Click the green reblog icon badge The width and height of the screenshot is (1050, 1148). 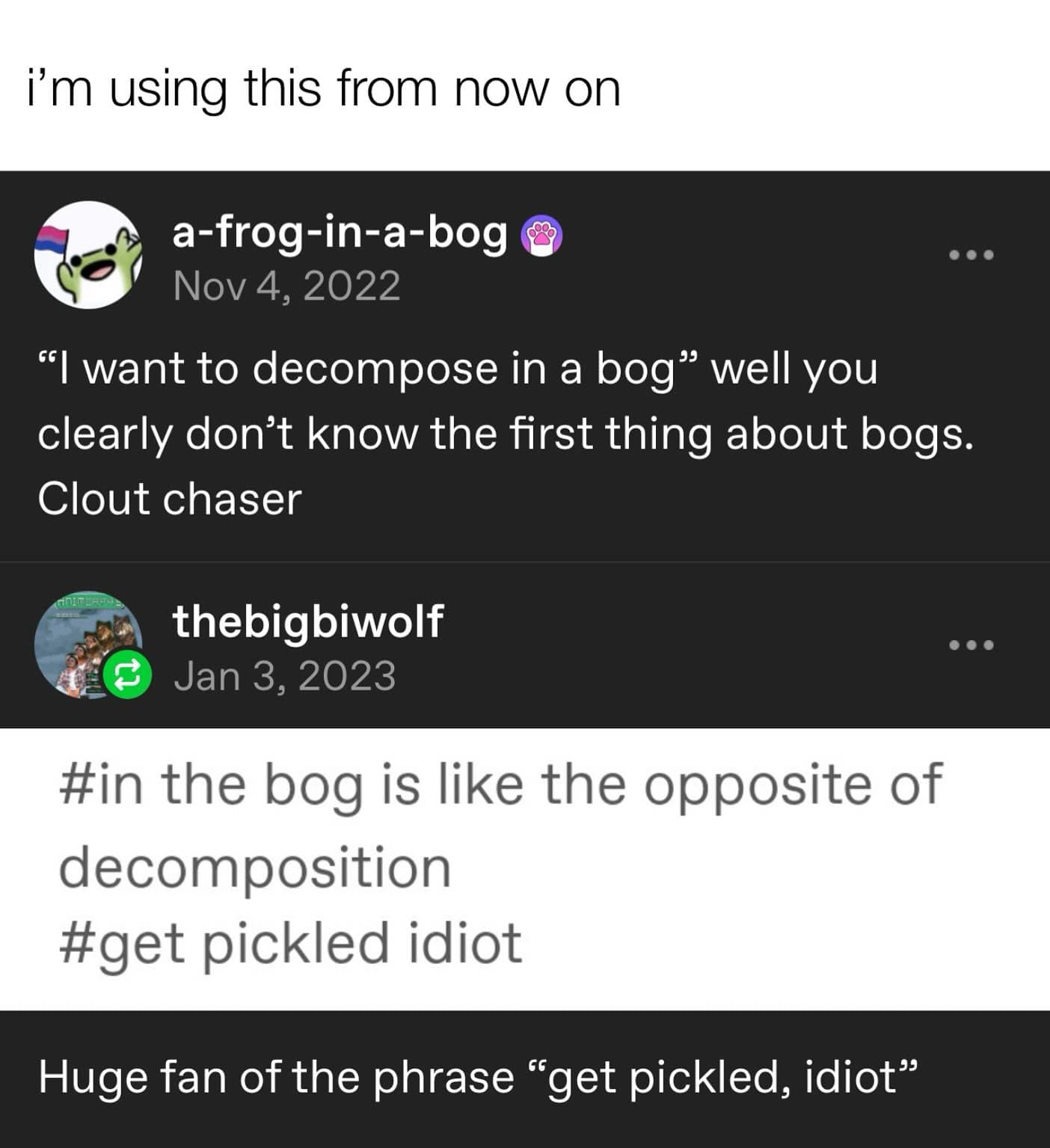coord(127,675)
